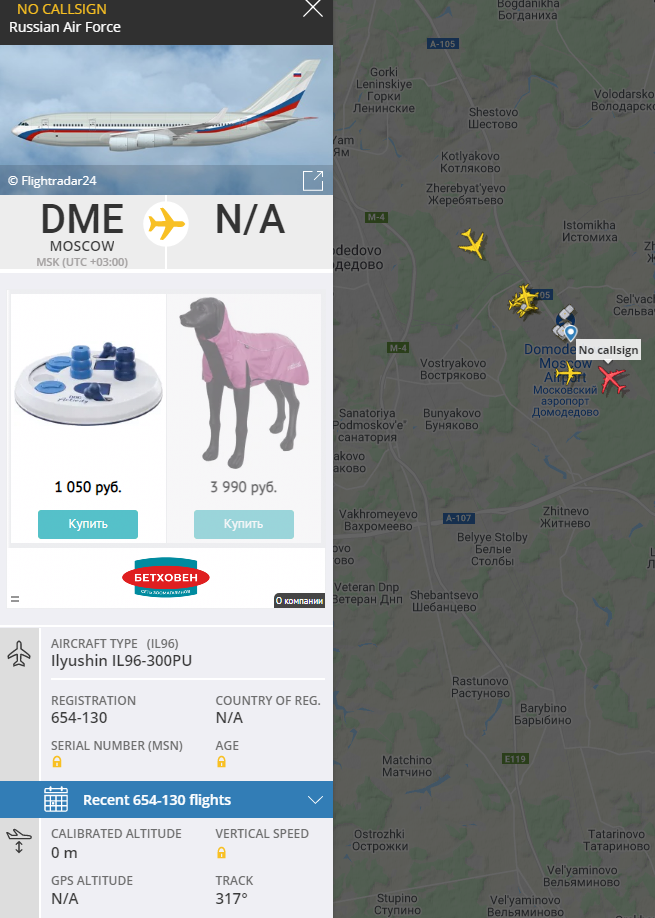Close the aircraft details panel

click(x=313, y=9)
